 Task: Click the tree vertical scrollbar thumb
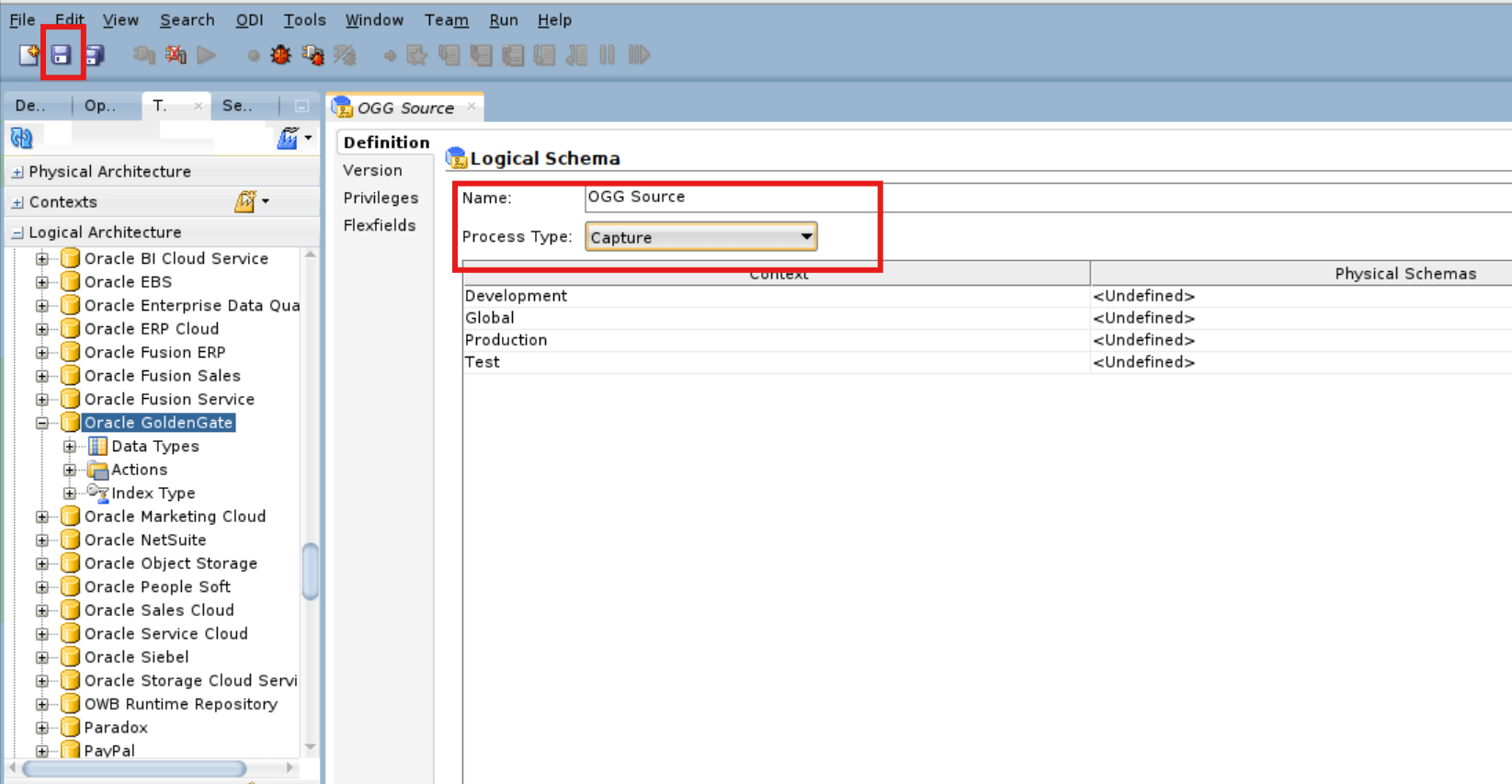310,571
